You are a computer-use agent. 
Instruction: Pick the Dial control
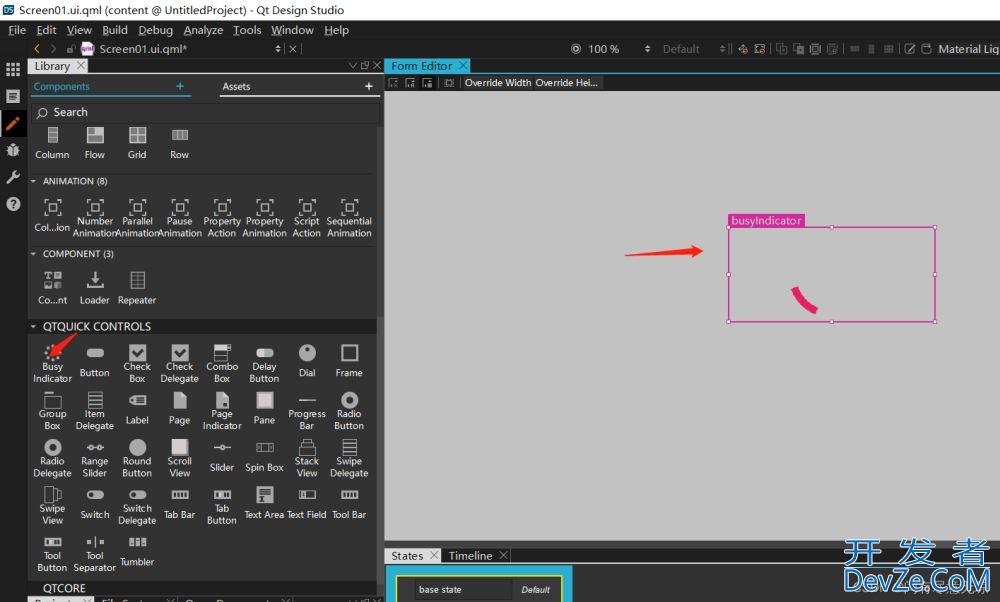[307, 362]
